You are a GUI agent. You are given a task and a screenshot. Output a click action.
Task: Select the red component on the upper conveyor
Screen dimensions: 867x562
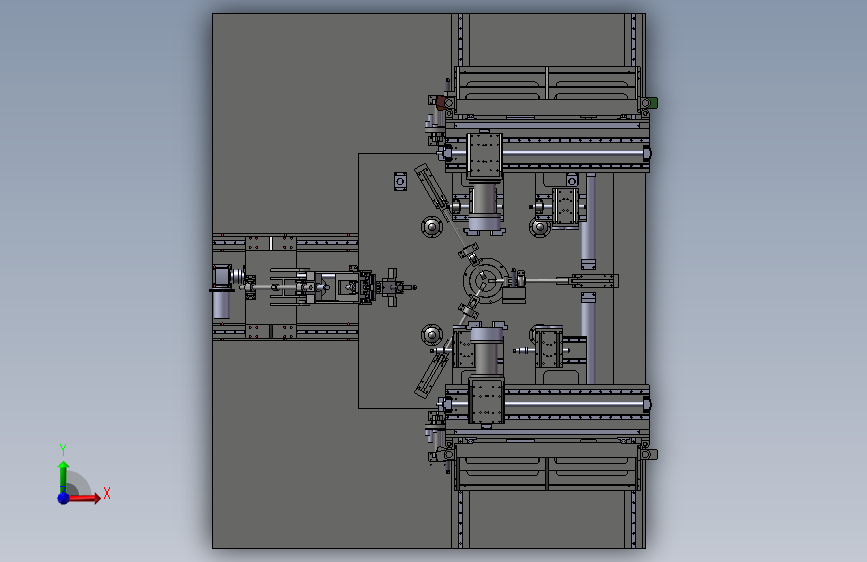tap(441, 102)
